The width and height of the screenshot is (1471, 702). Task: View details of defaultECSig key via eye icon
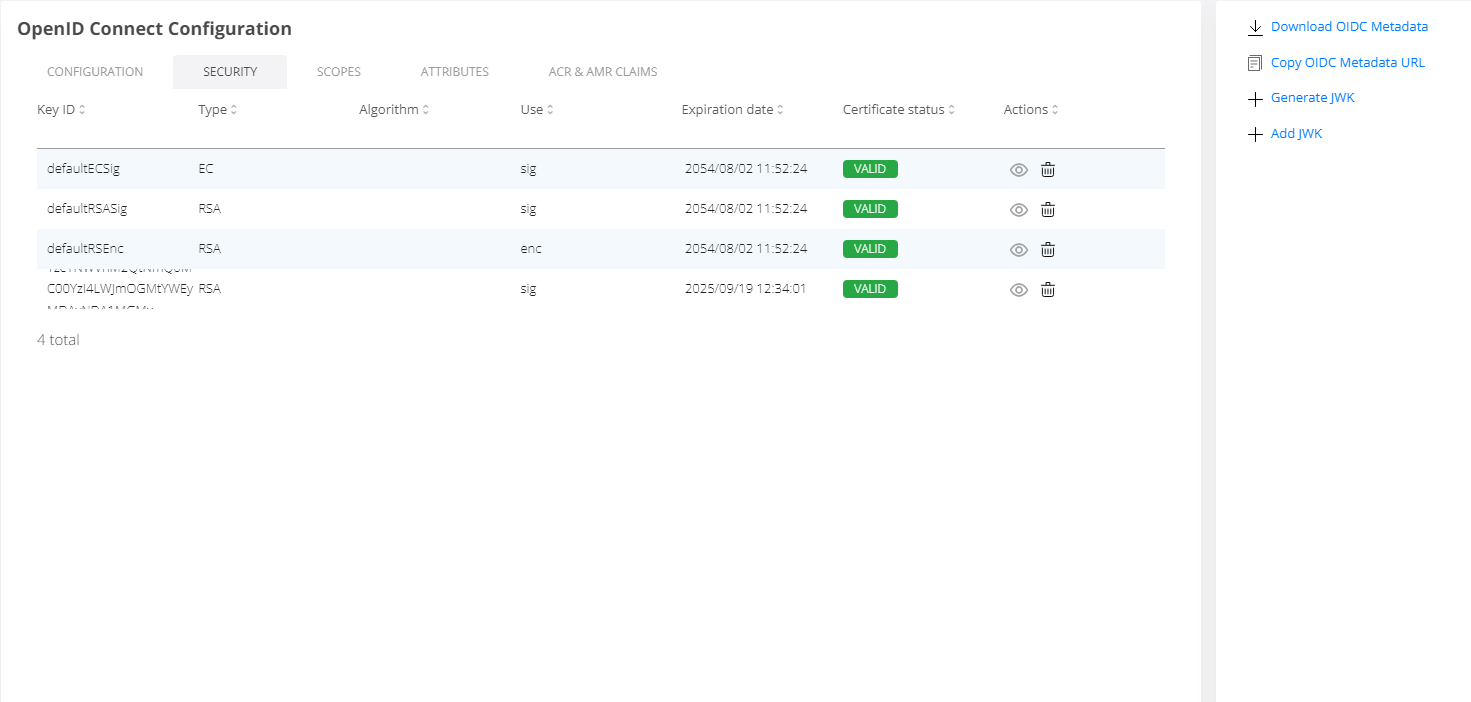click(1018, 170)
